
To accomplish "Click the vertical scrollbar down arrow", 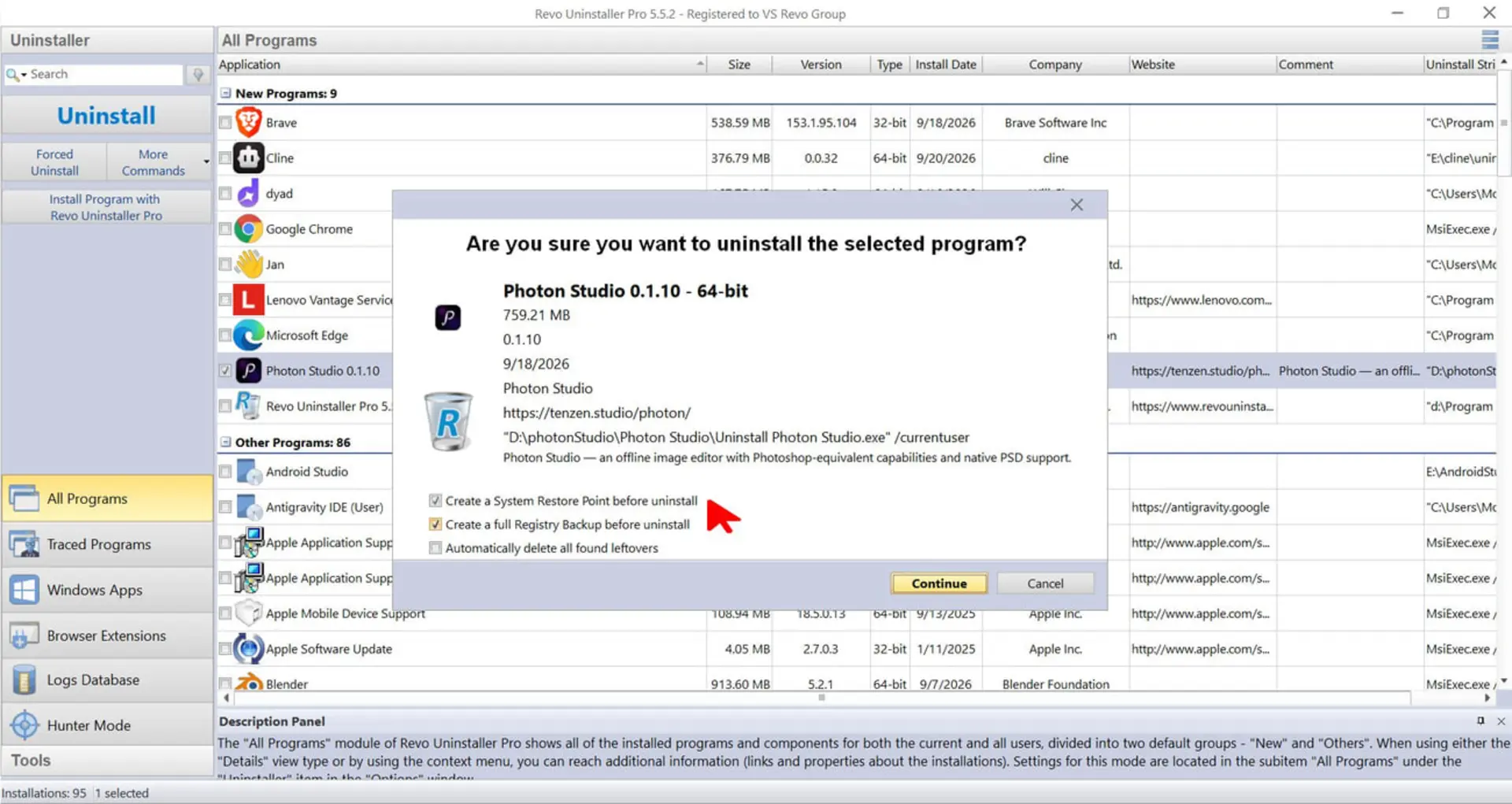I will [x=1504, y=680].
